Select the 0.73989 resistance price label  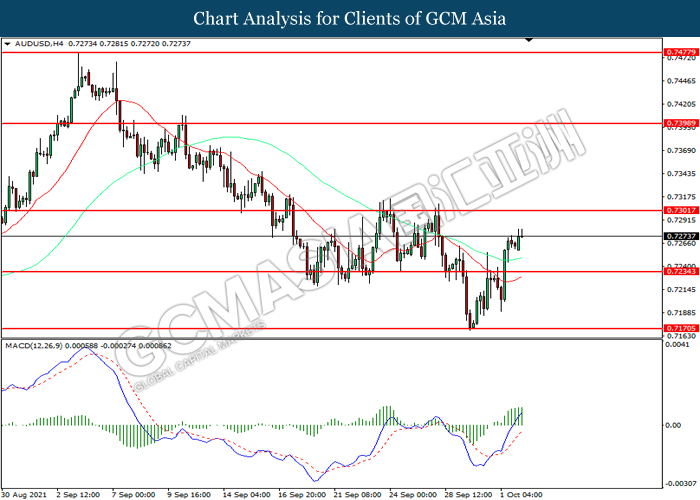[x=681, y=123]
